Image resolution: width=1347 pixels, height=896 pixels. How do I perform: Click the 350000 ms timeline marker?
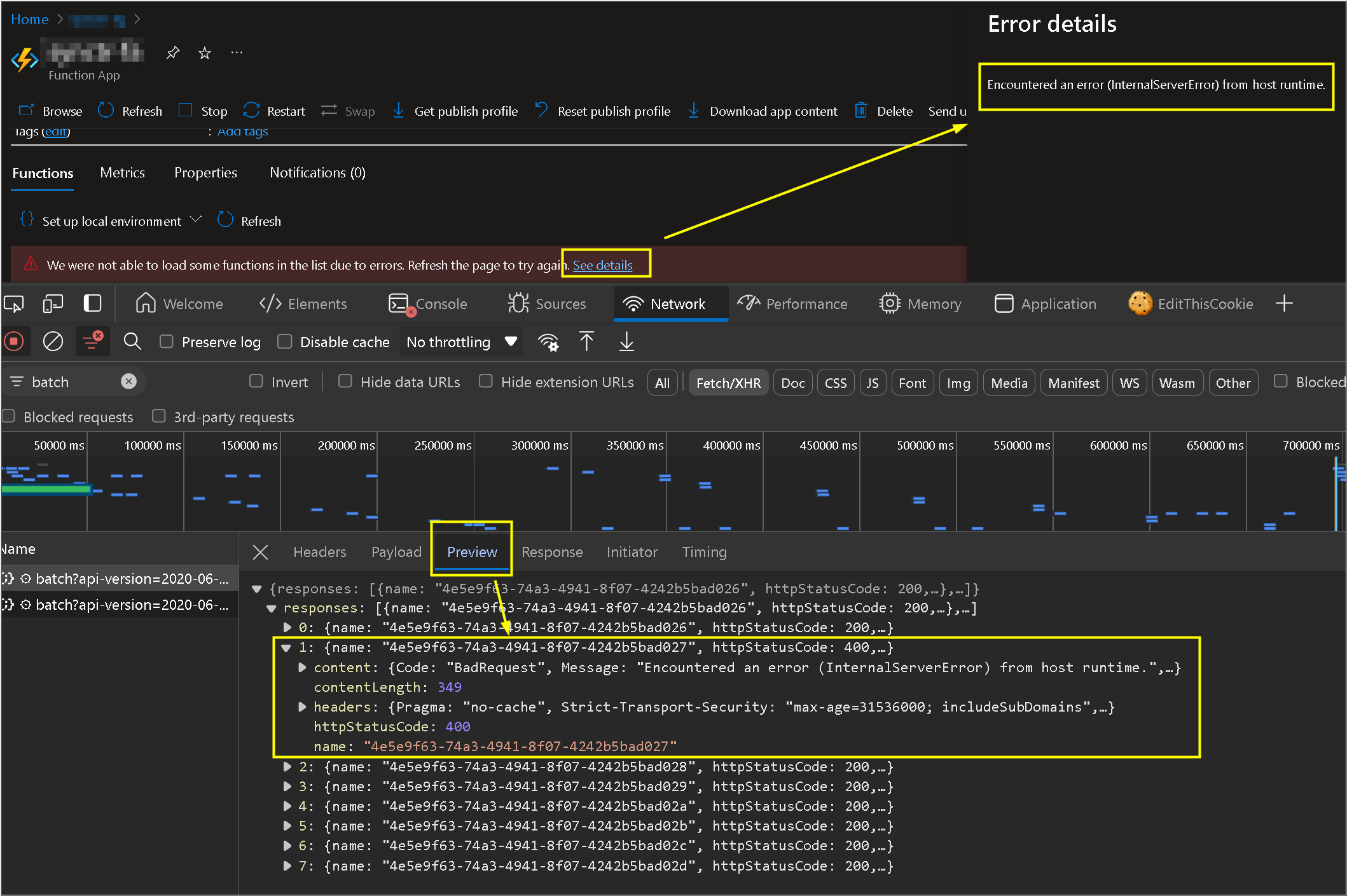click(634, 446)
